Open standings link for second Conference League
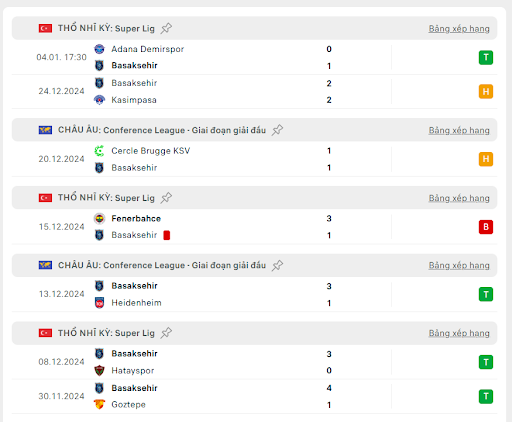The image size is (512, 422). (459, 265)
